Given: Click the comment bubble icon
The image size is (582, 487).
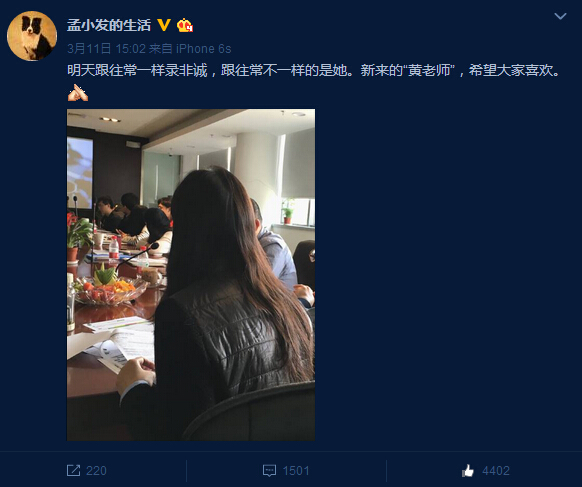Looking at the screenshot, I should tap(269, 471).
